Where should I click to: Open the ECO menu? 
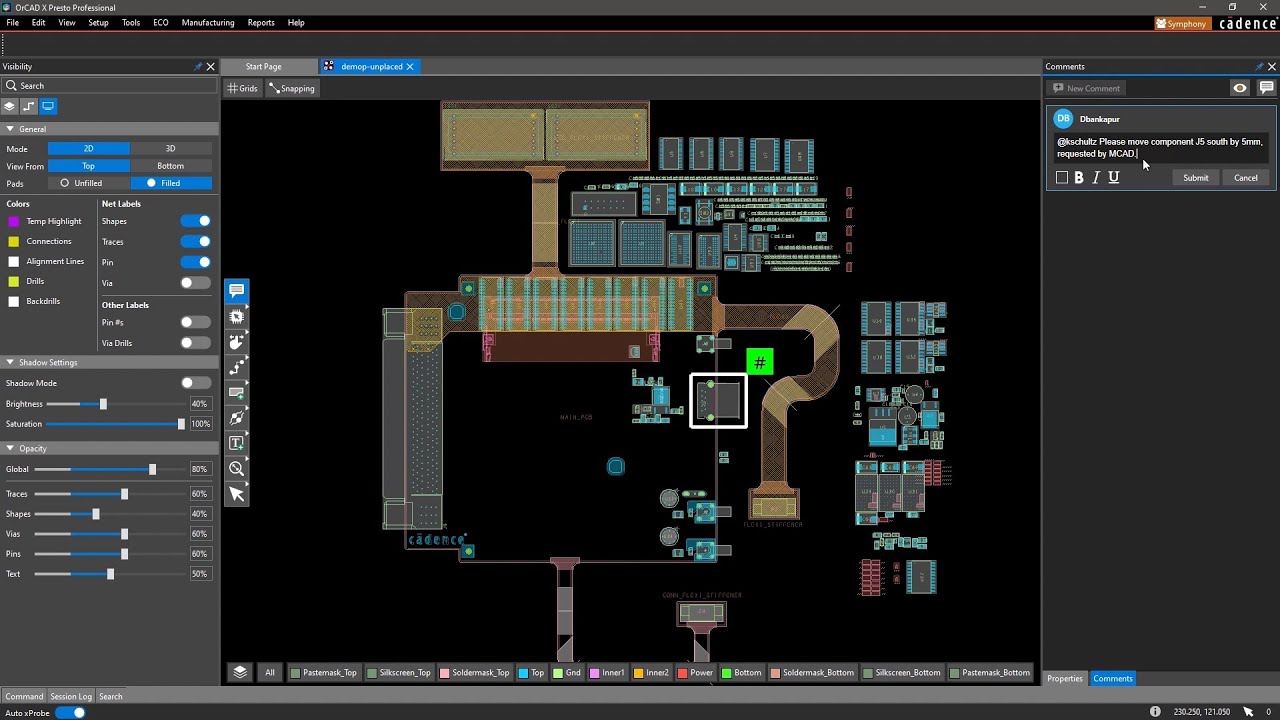161,23
